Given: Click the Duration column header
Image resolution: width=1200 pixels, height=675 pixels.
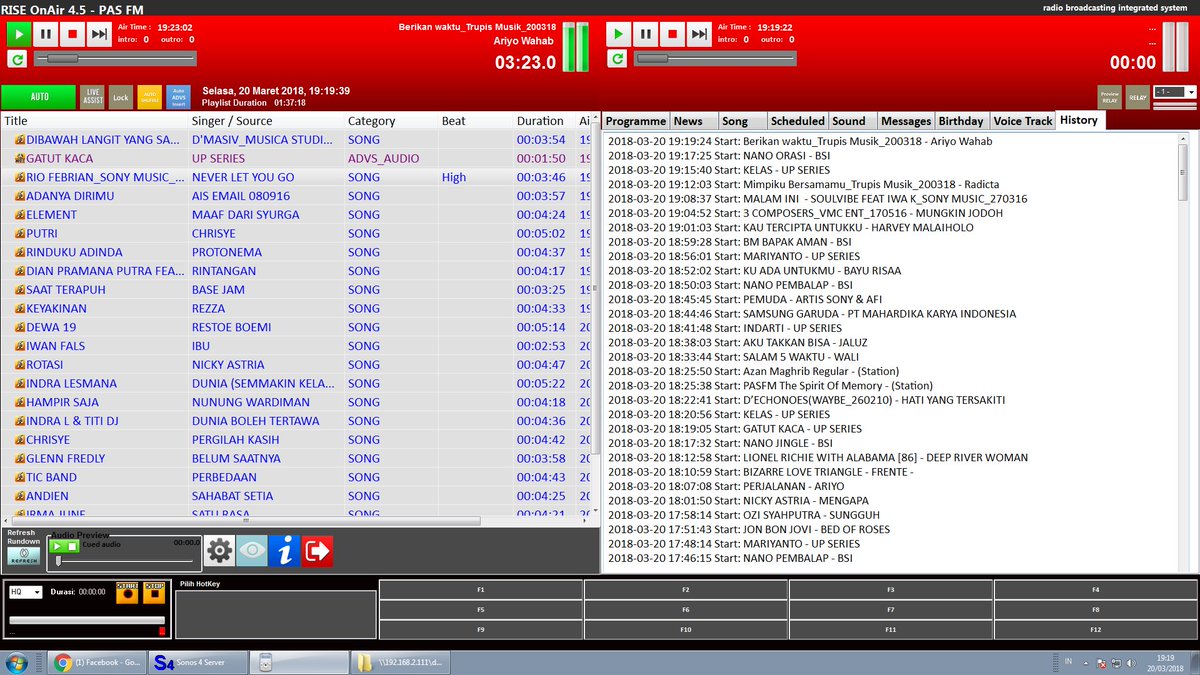Looking at the screenshot, I should click(543, 121).
